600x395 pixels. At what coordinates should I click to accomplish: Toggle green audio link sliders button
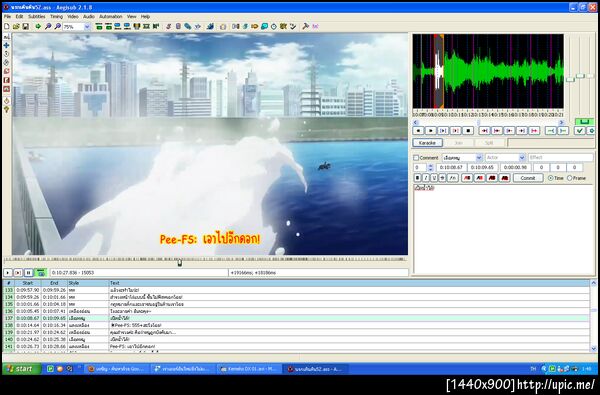coord(584,122)
